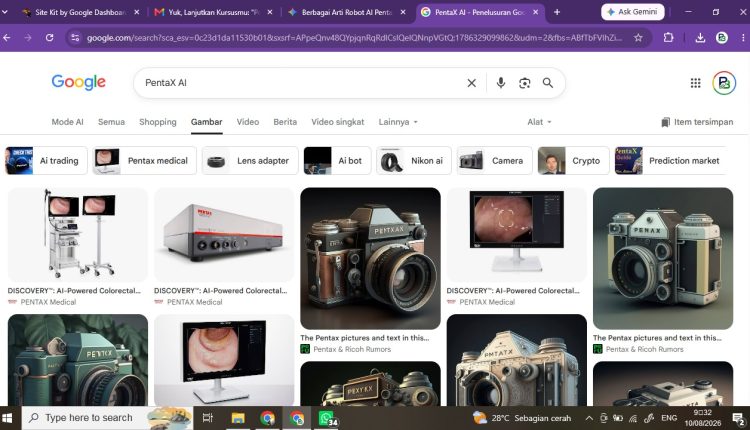Open the weather widget showing 28°C
This screenshot has height=430, width=750.
coord(522,418)
